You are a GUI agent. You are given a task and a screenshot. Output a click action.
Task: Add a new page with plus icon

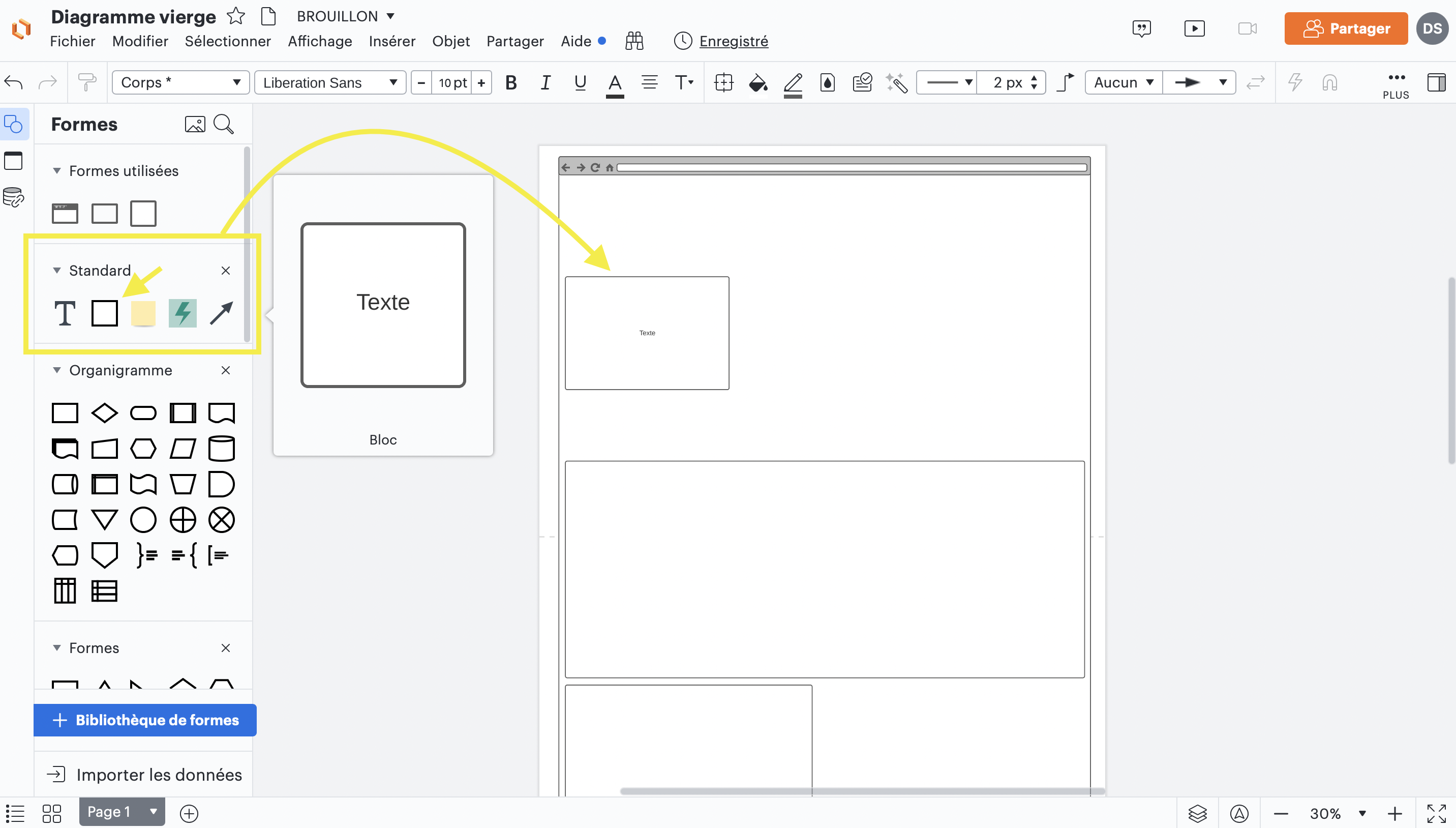189,813
